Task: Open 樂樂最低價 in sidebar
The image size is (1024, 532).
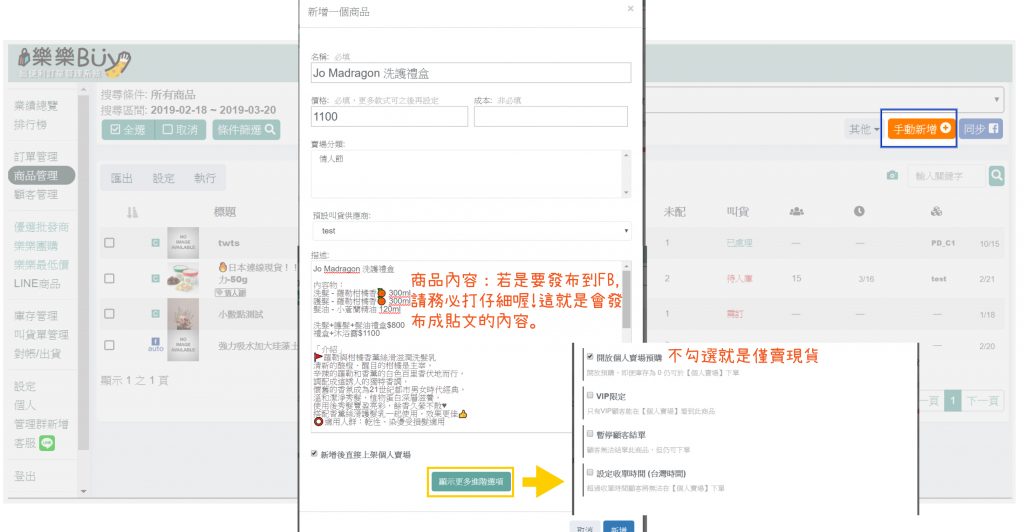Action: pyautogui.click(x=41, y=264)
